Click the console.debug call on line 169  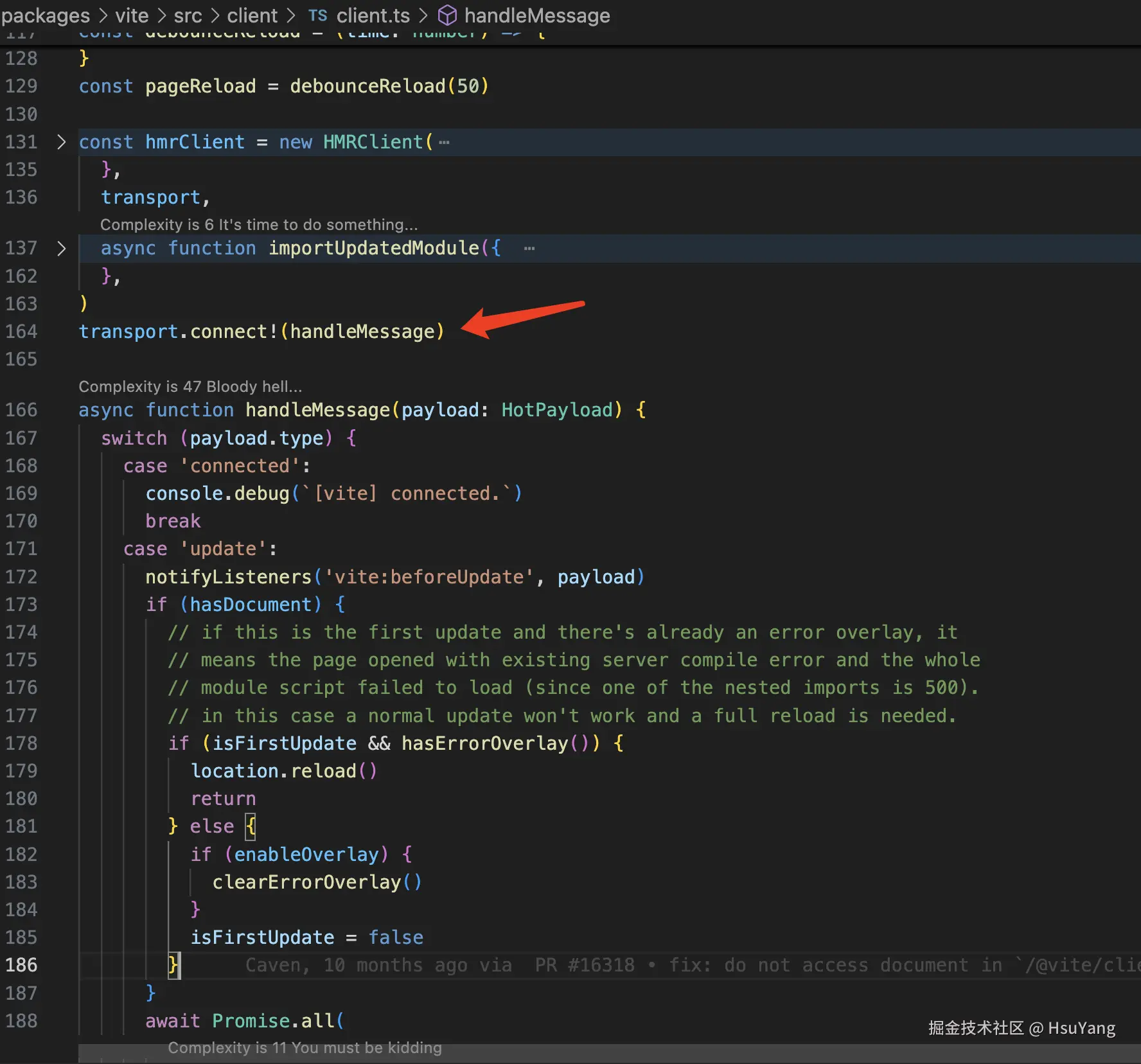[333, 493]
